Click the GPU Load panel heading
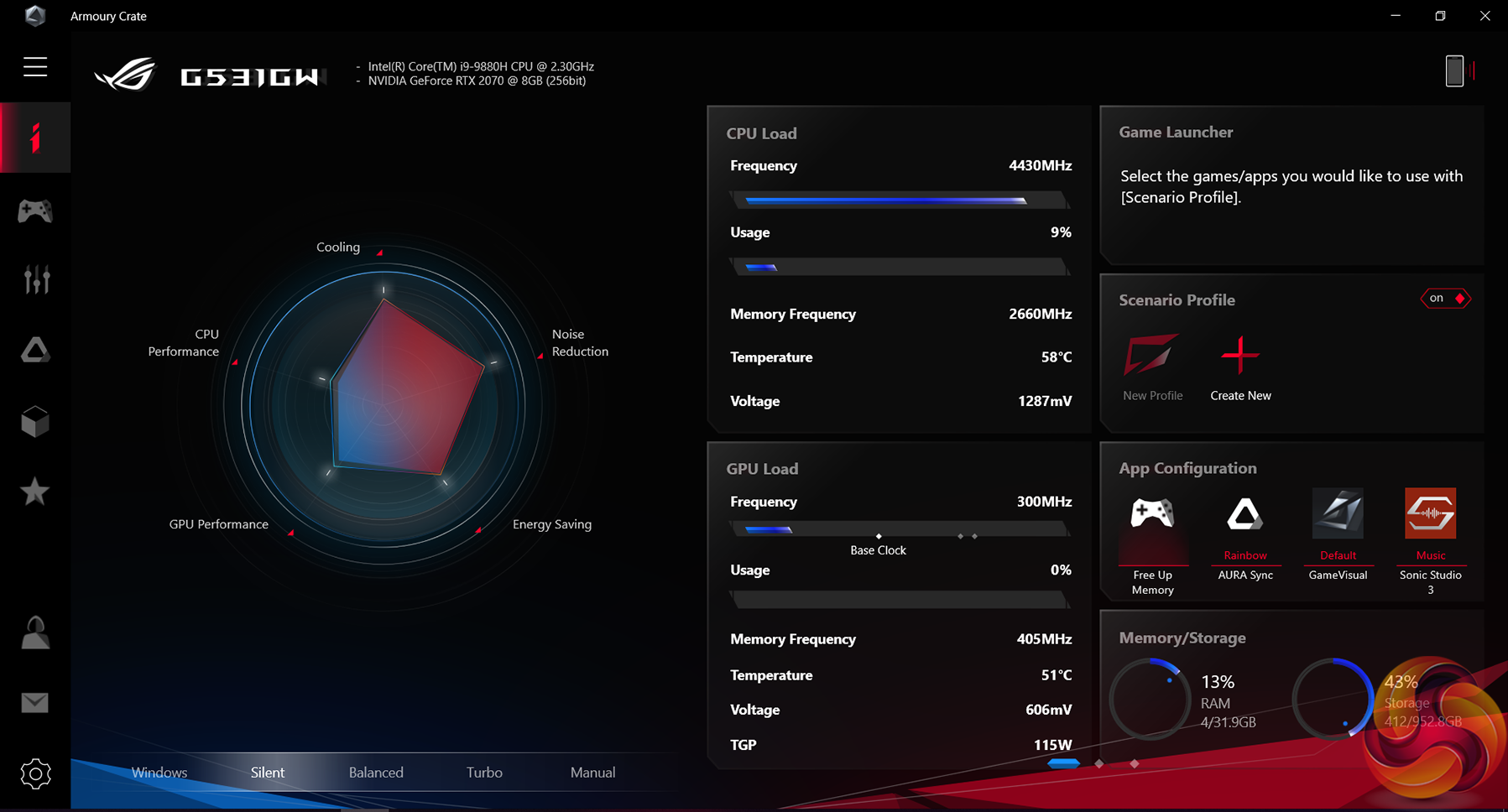Screen dimensions: 1508x812 762,469
